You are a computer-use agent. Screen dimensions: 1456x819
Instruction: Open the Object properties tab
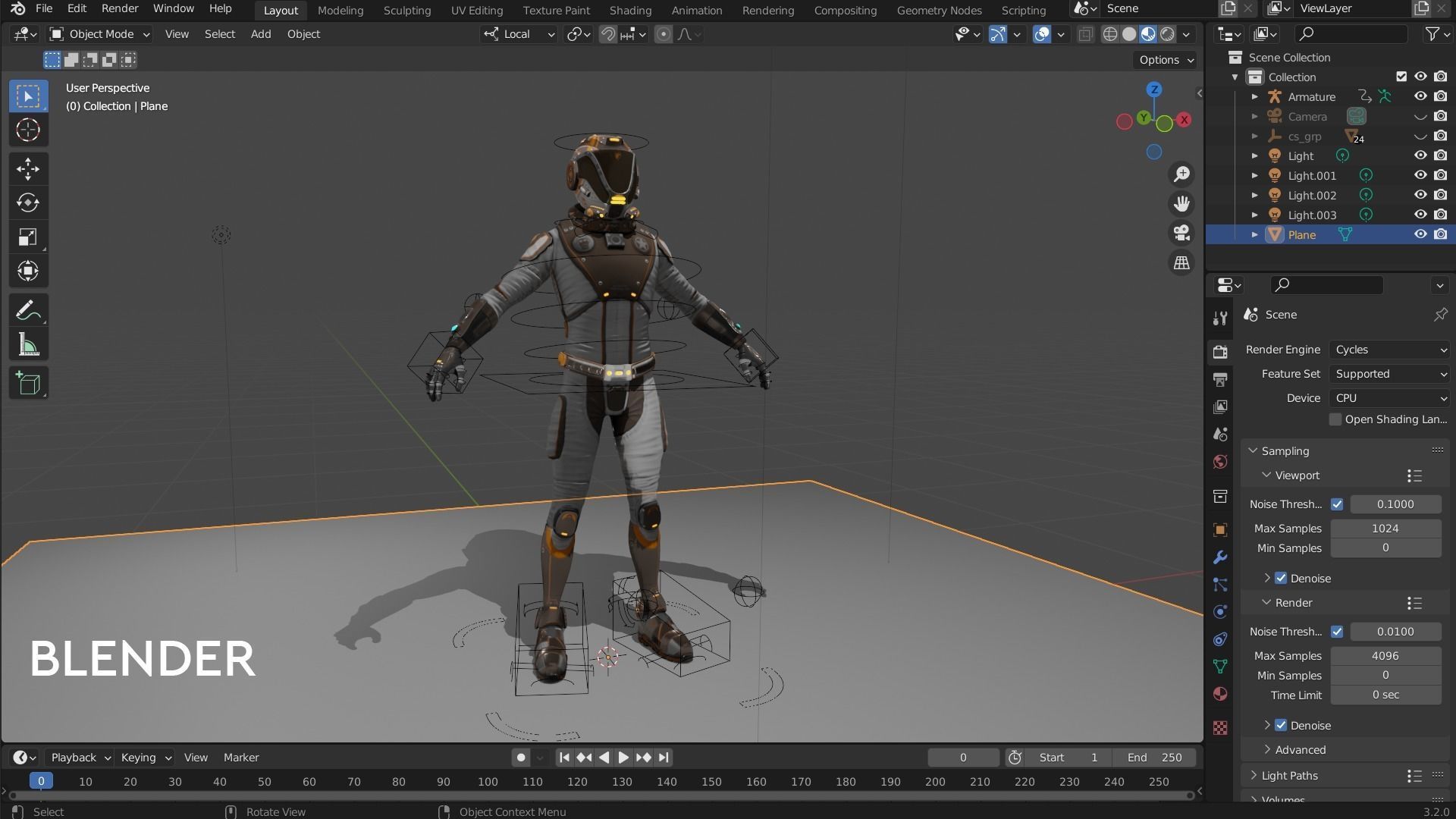point(1220,530)
